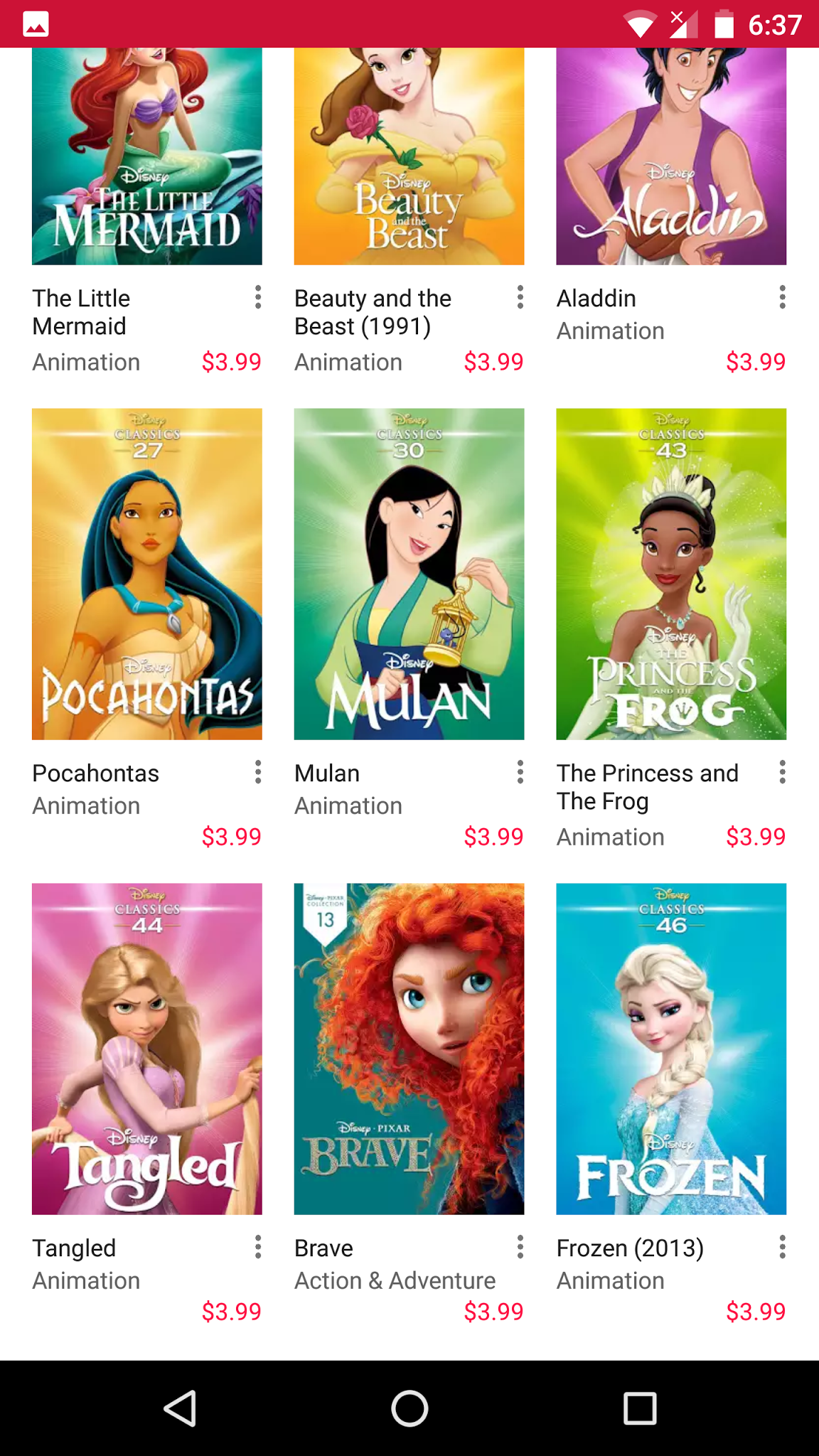This screenshot has height=1456, width=819.
Task: Tap the Android home button
Action: 409,1408
